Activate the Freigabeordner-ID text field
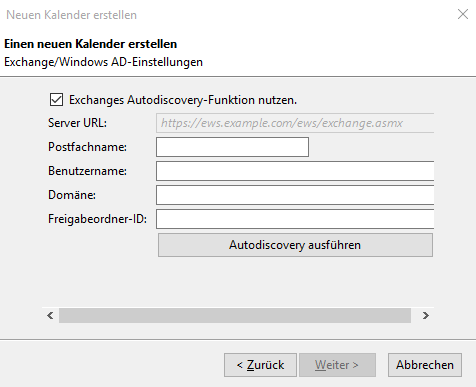This screenshot has height=387, width=476. point(295,219)
